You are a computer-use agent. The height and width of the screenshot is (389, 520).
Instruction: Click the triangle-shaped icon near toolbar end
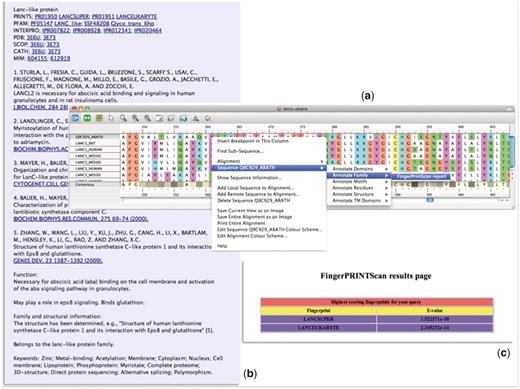point(196,118)
